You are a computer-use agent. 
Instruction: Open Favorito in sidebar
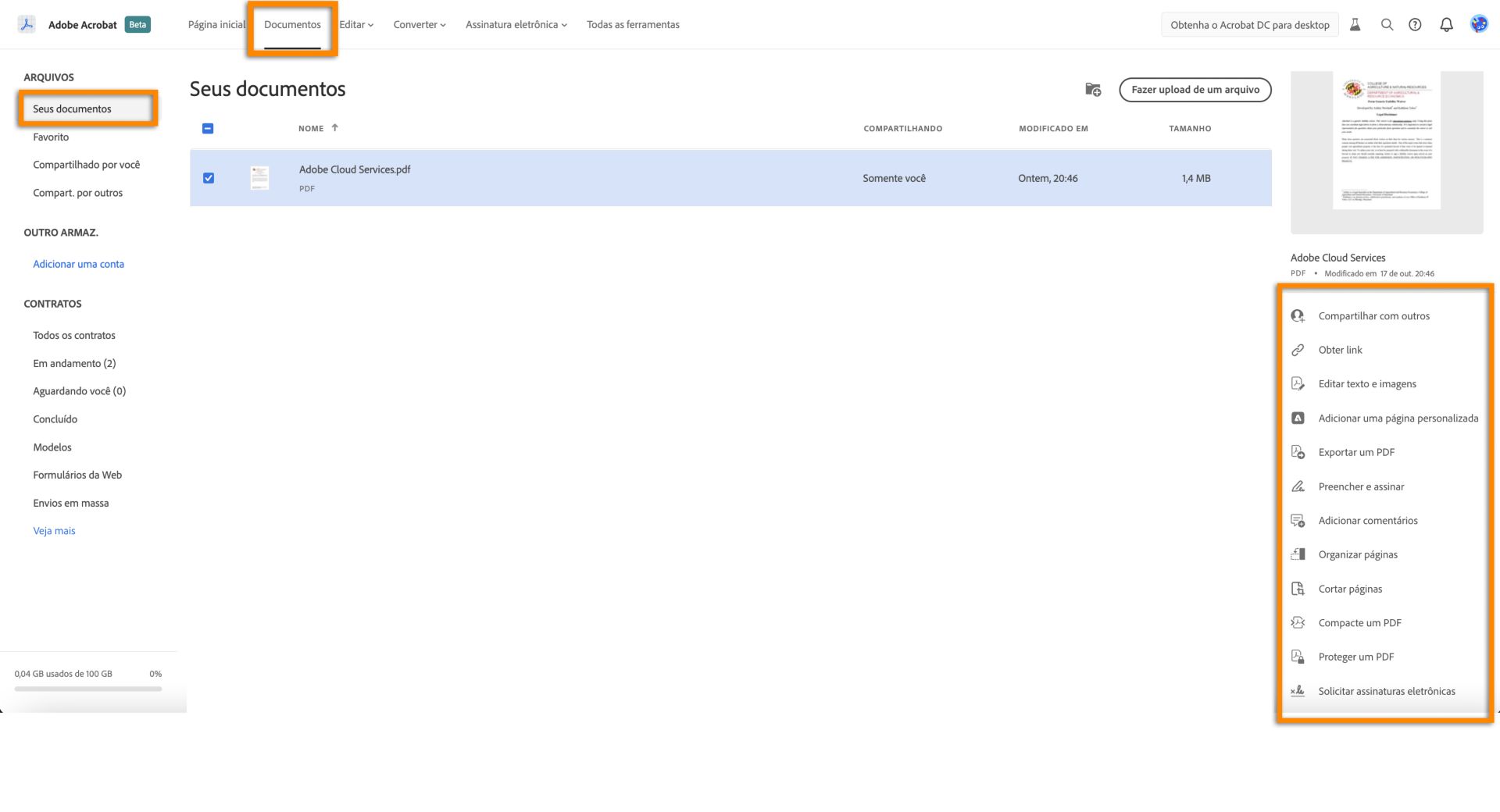pos(51,137)
